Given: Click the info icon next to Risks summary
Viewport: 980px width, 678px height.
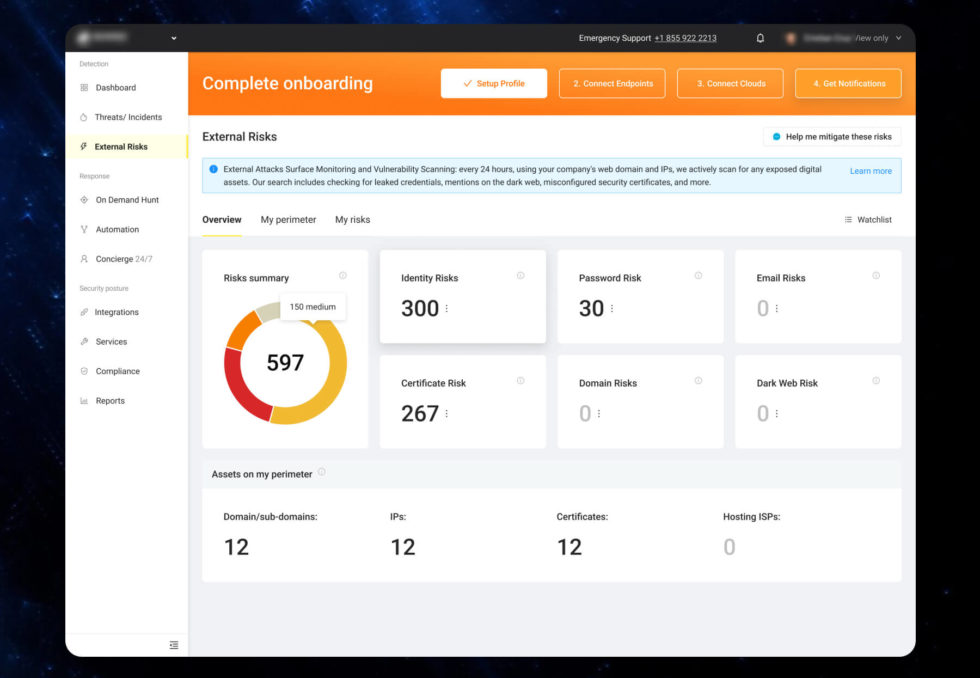Looking at the screenshot, I should point(341,277).
